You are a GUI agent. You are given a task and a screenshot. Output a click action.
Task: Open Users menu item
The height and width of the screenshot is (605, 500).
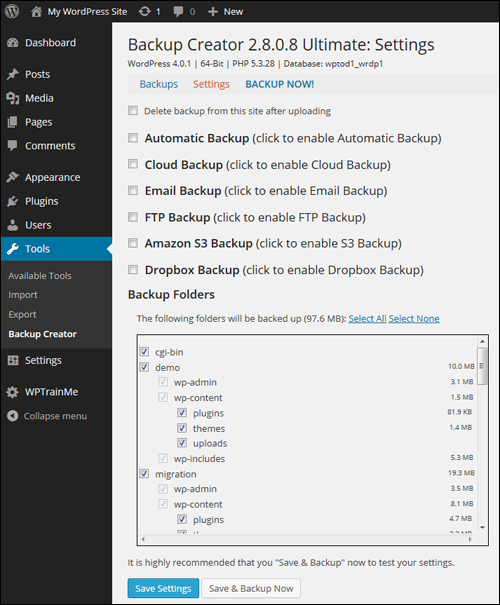(38, 225)
